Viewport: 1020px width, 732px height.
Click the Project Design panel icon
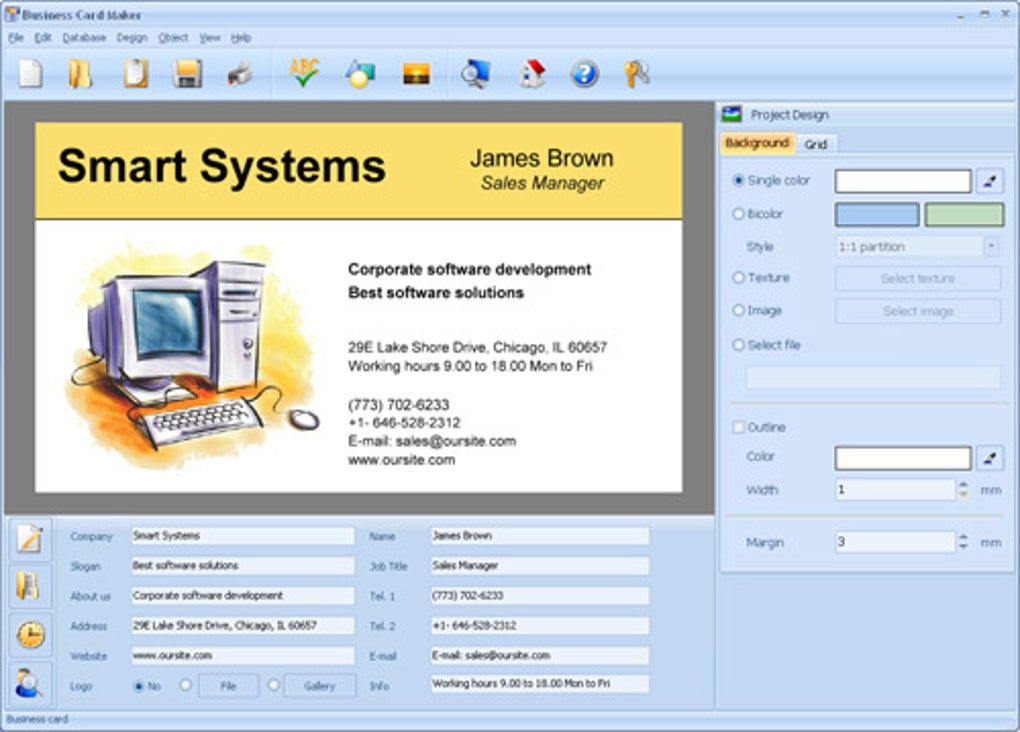point(732,115)
